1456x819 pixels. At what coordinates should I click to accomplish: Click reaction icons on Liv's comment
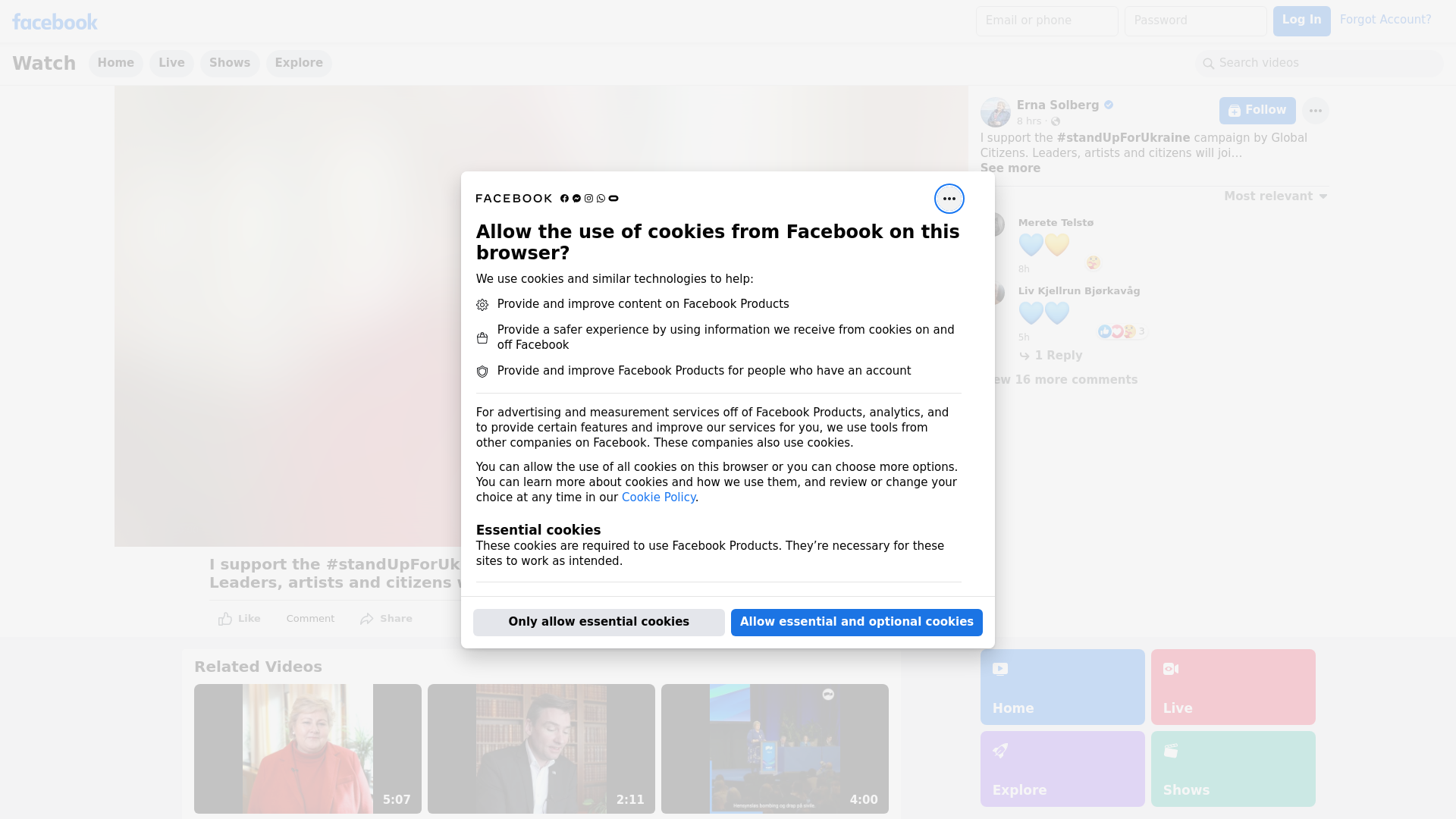[x=1121, y=331]
